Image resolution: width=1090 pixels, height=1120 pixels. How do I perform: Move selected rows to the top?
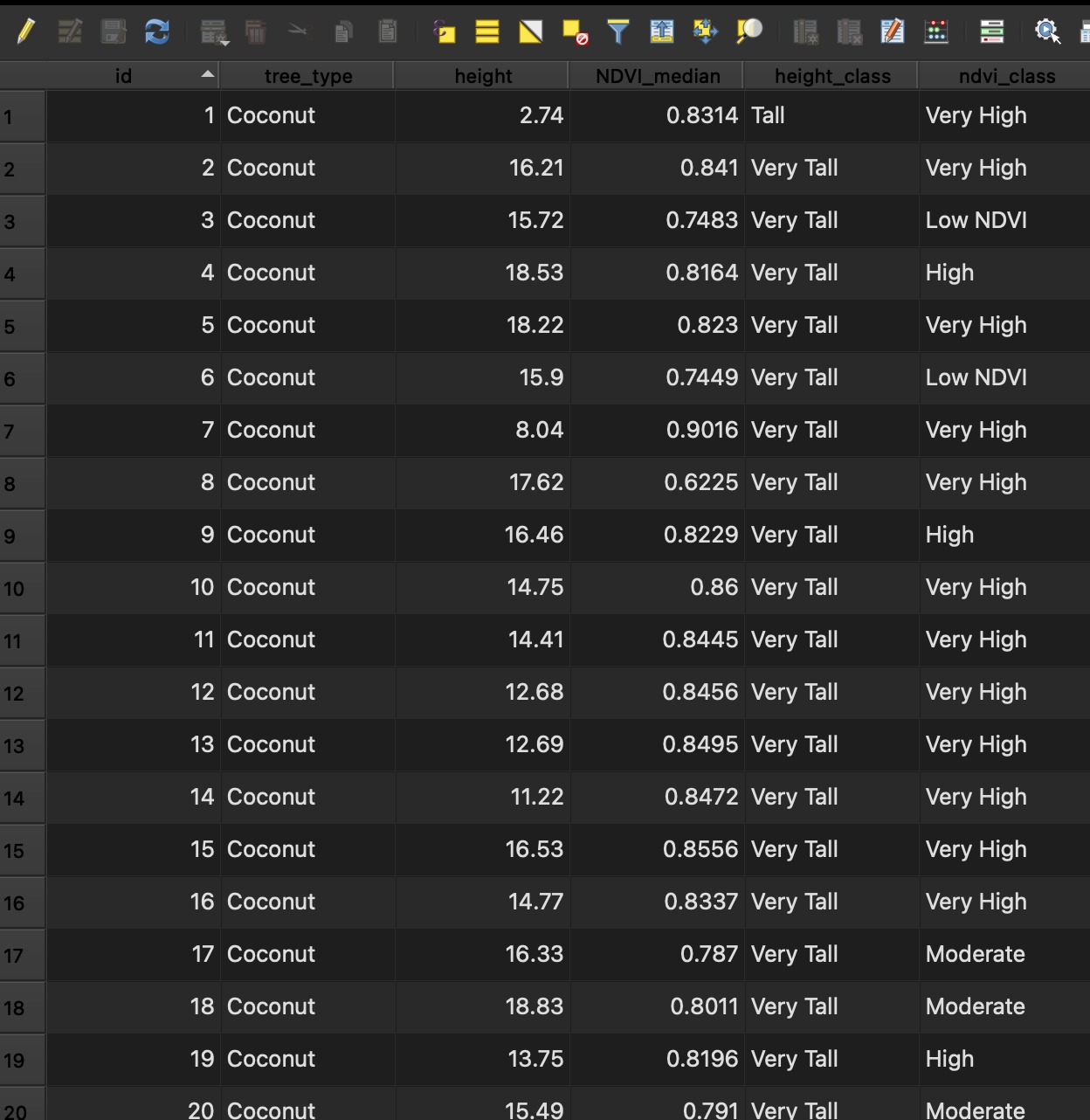click(x=662, y=32)
